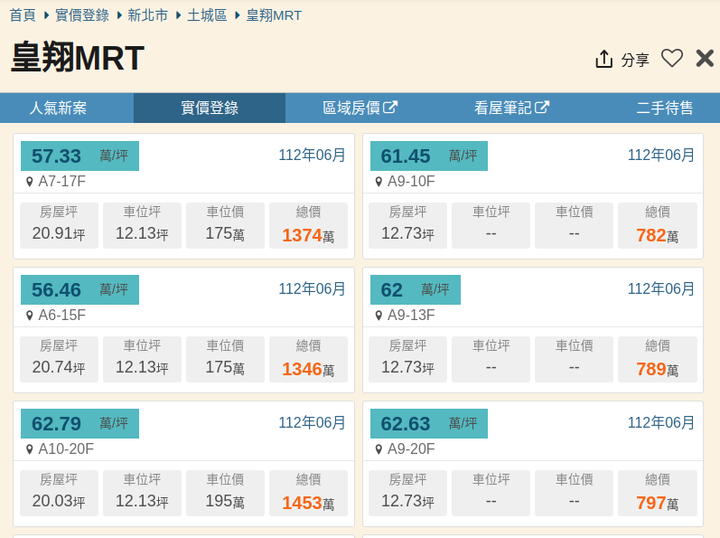Image resolution: width=720 pixels, height=538 pixels.
Task: Add 皇翔MRT to favorites with heart icon
Action: (x=672, y=58)
